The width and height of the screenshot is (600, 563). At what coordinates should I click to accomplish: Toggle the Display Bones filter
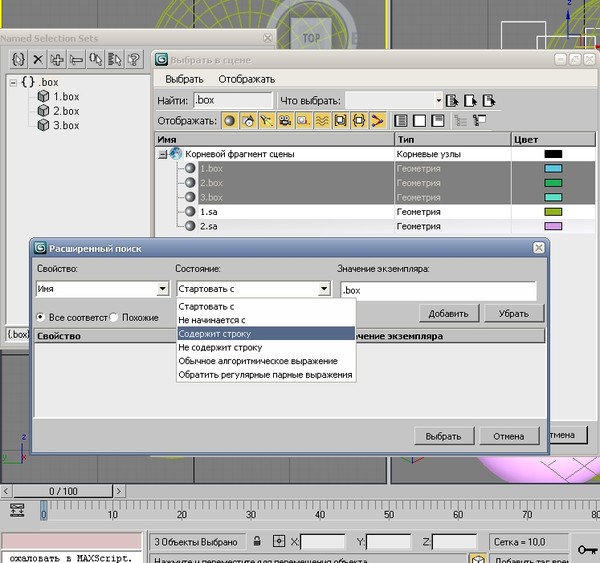377,121
